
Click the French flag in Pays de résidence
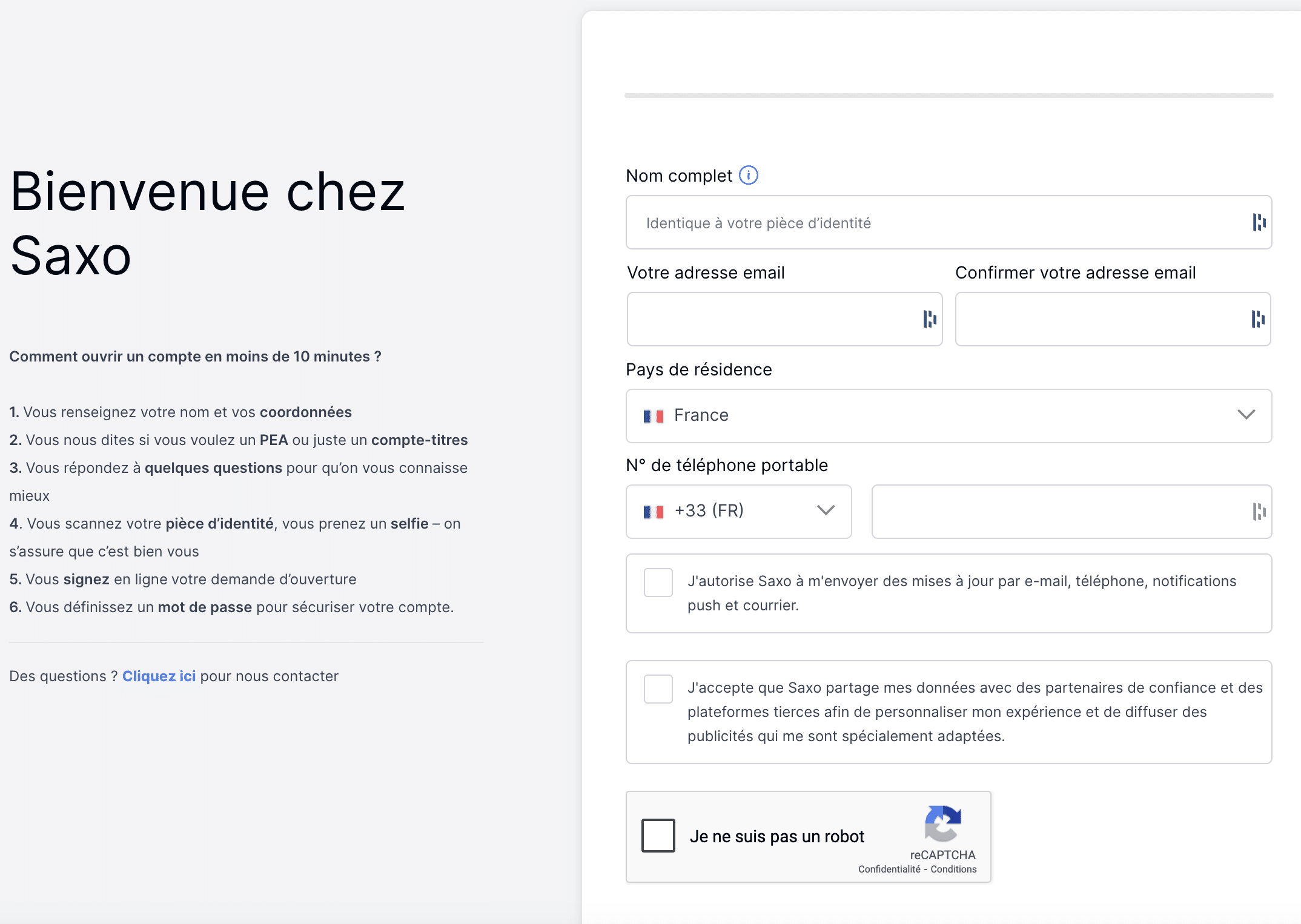tap(654, 416)
